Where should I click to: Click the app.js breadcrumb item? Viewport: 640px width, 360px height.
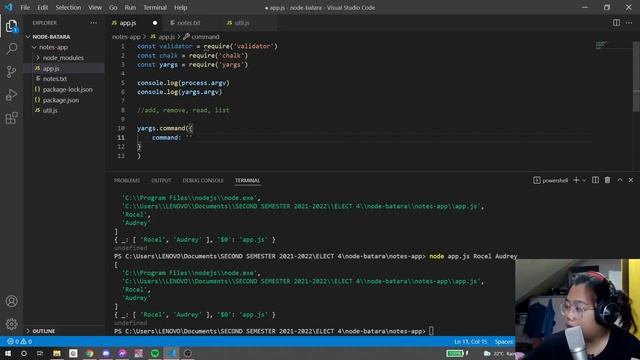point(163,37)
